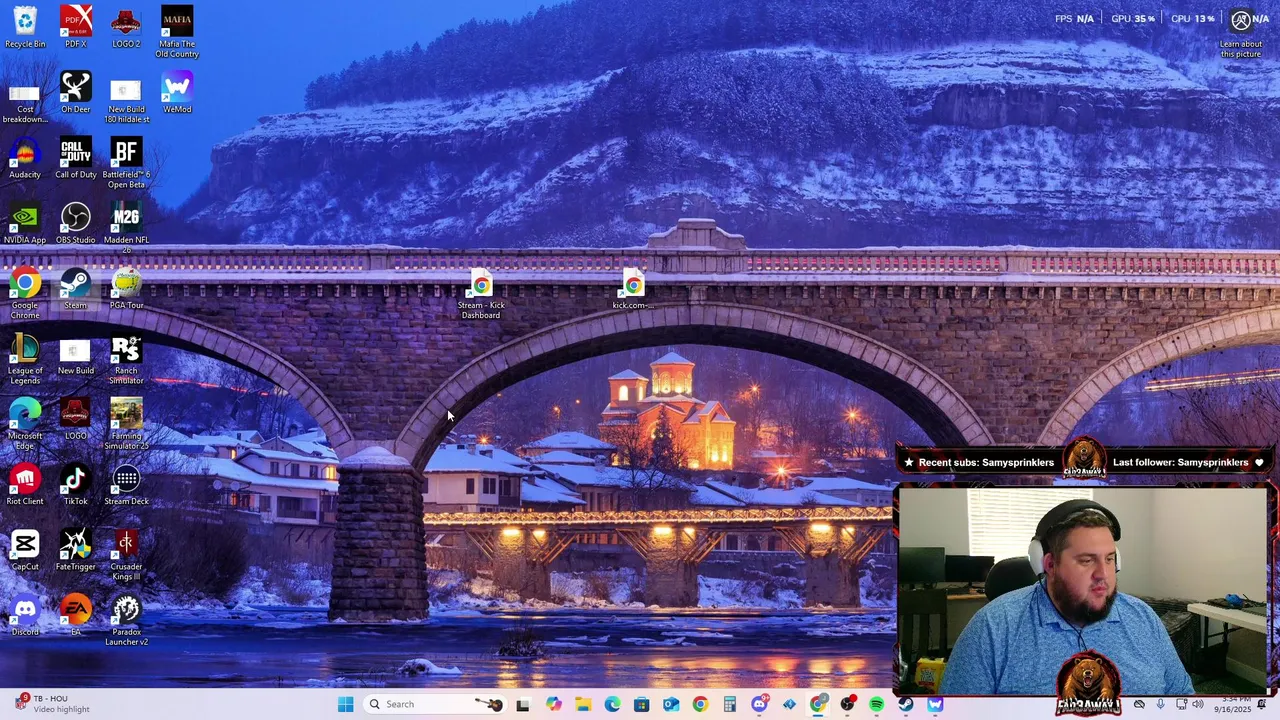Viewport: 1280px width, 720px height.
Task: Launch Mafia The Old Country shortcut
Action: pyautogui.click(x=177, y=33)
